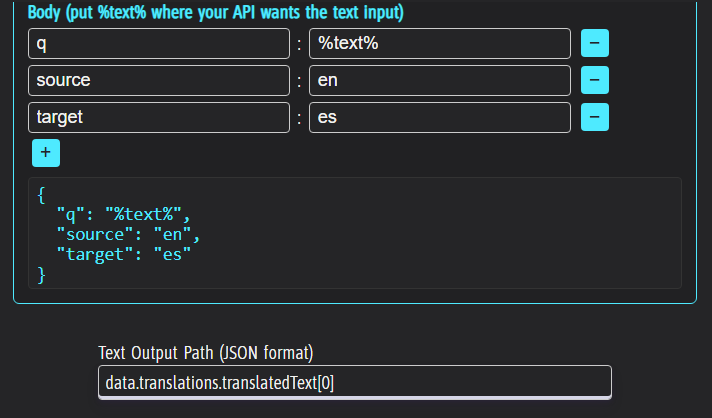Remove the "q" body row with minus button

pyautogui.click(x=595, y=44)
